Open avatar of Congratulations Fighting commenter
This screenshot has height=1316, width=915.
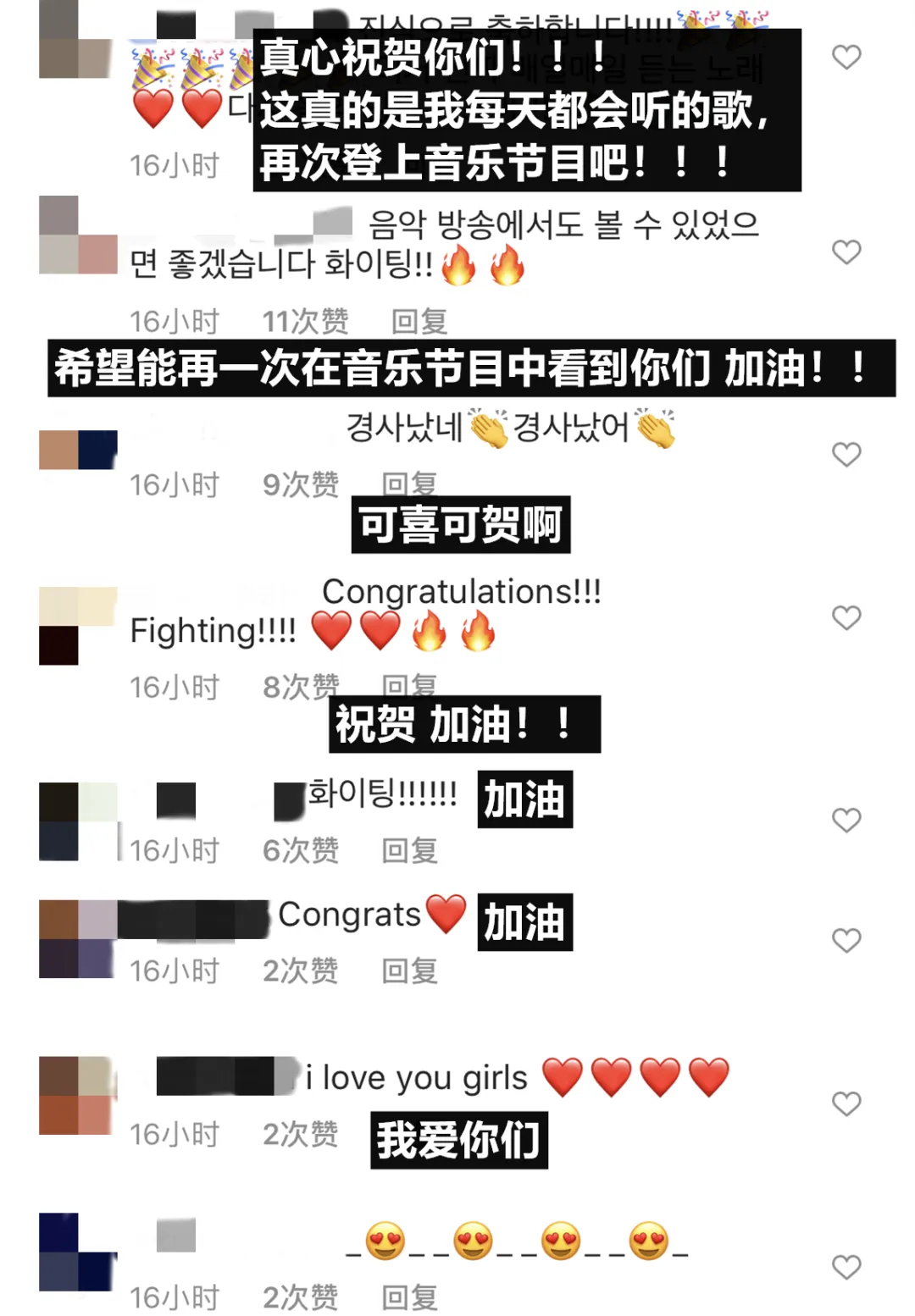[x=78, y=626]
